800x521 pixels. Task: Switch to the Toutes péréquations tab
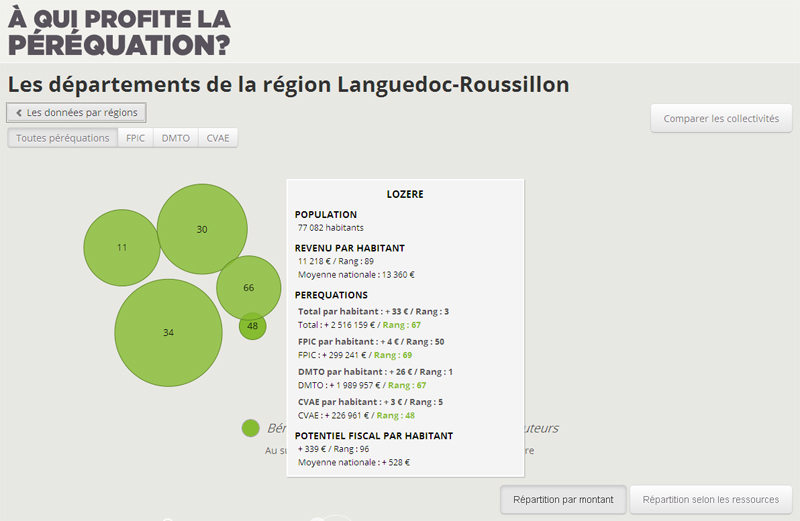pyautogui.click(x=63, y=138)
